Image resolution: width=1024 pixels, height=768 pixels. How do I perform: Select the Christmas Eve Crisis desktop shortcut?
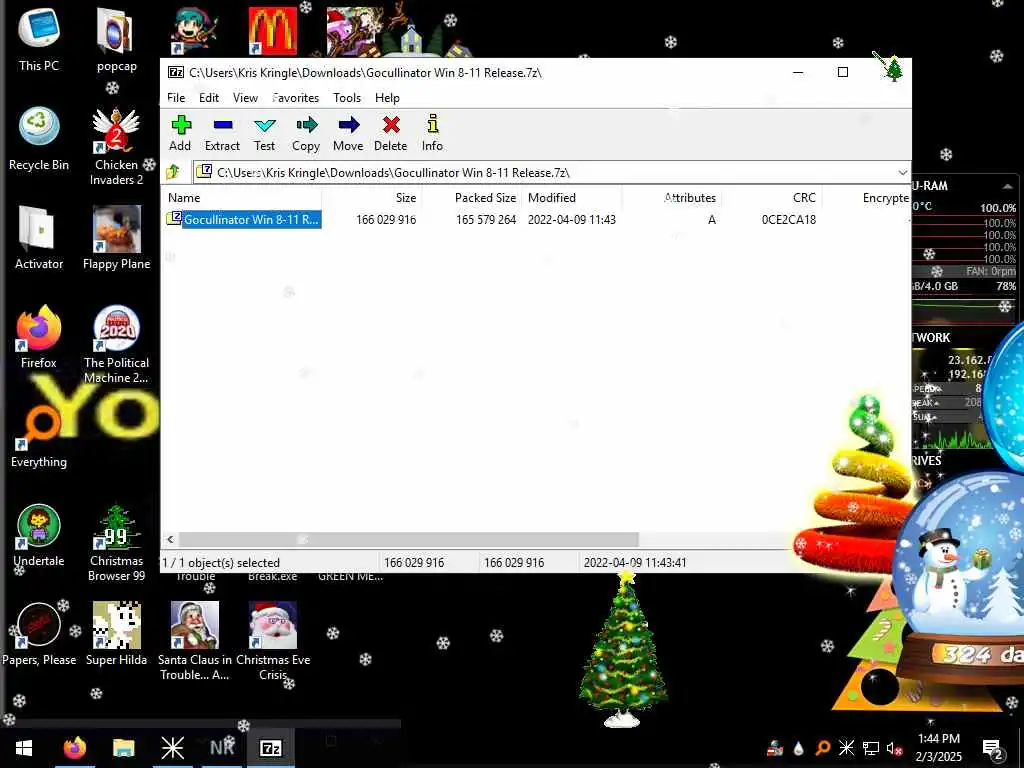[273, 641]
